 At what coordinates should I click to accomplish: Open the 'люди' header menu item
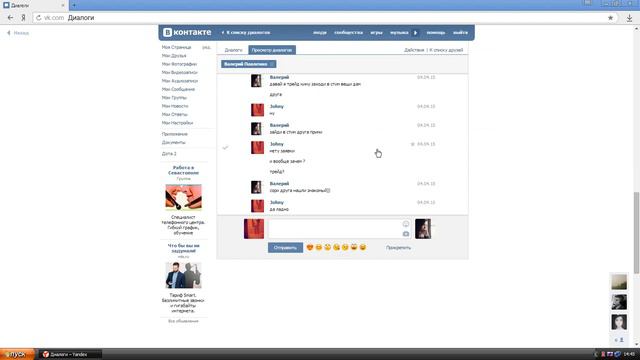tap(320, 32)
